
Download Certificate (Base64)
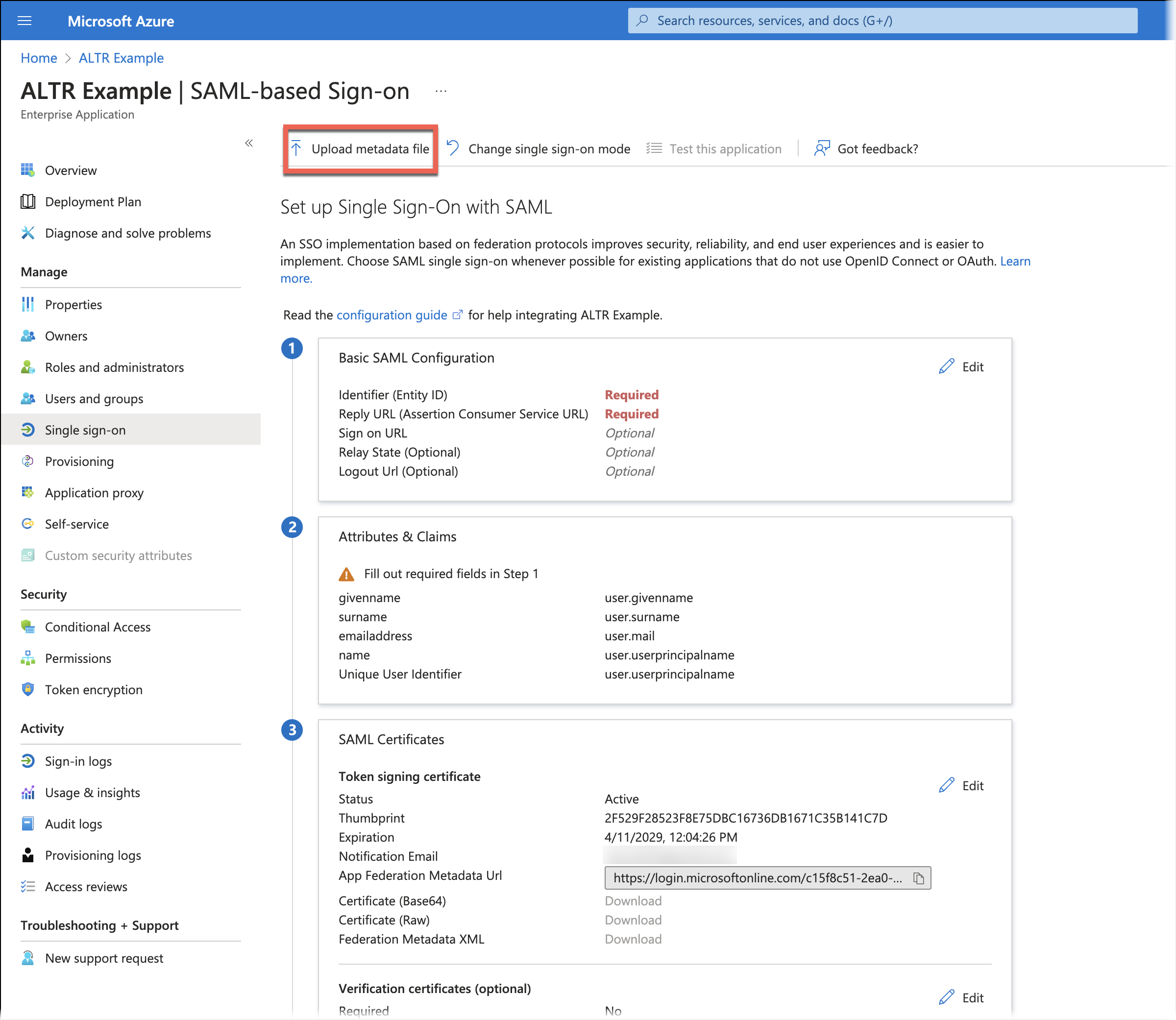(x=633, y=900)
